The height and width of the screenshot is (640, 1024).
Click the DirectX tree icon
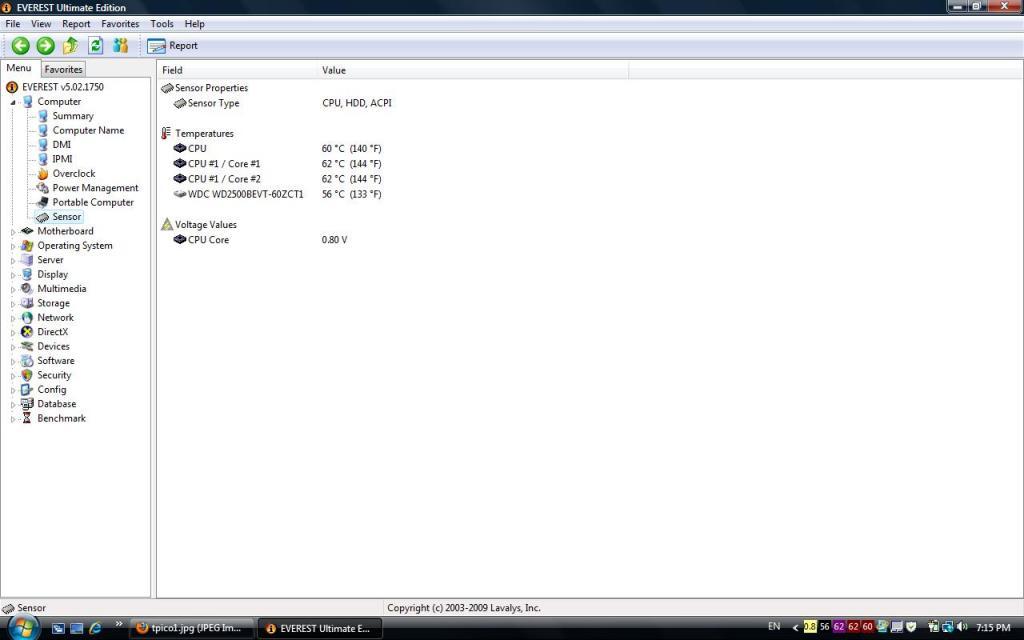pyautogui.click(x=27, y=332)
